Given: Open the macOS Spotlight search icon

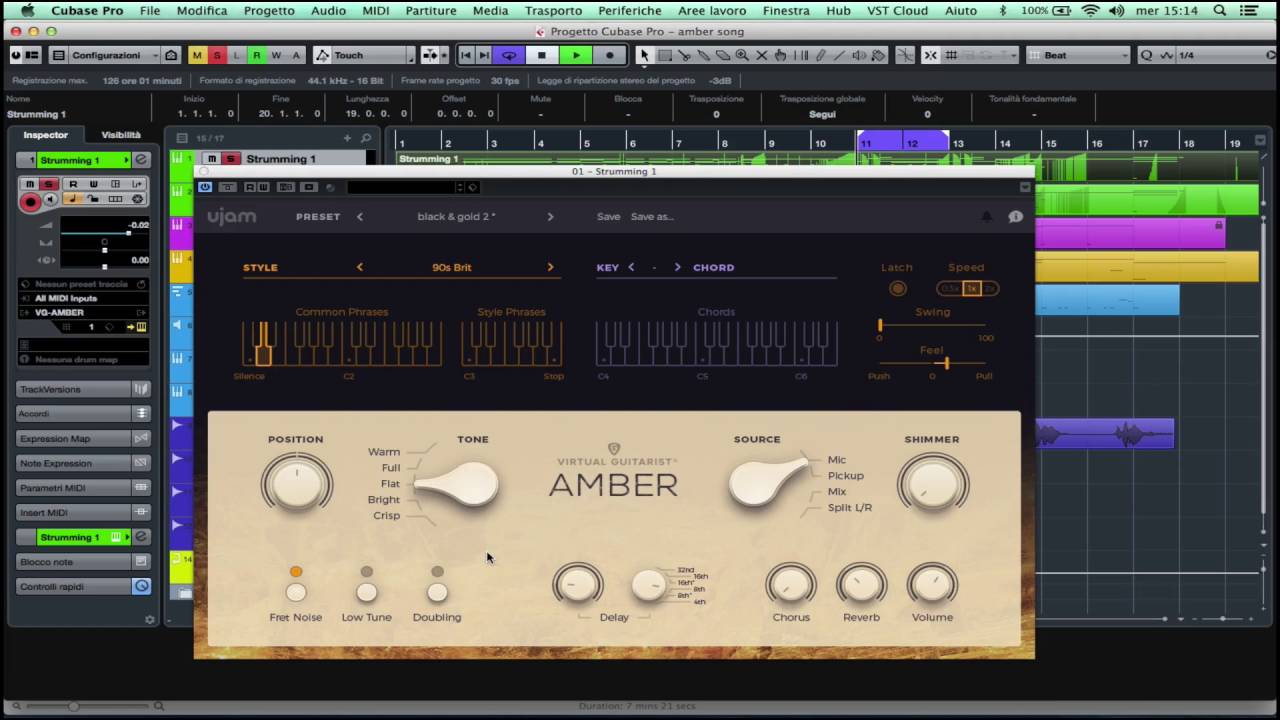Looking at the screenshot, I should pos(1220,11).
